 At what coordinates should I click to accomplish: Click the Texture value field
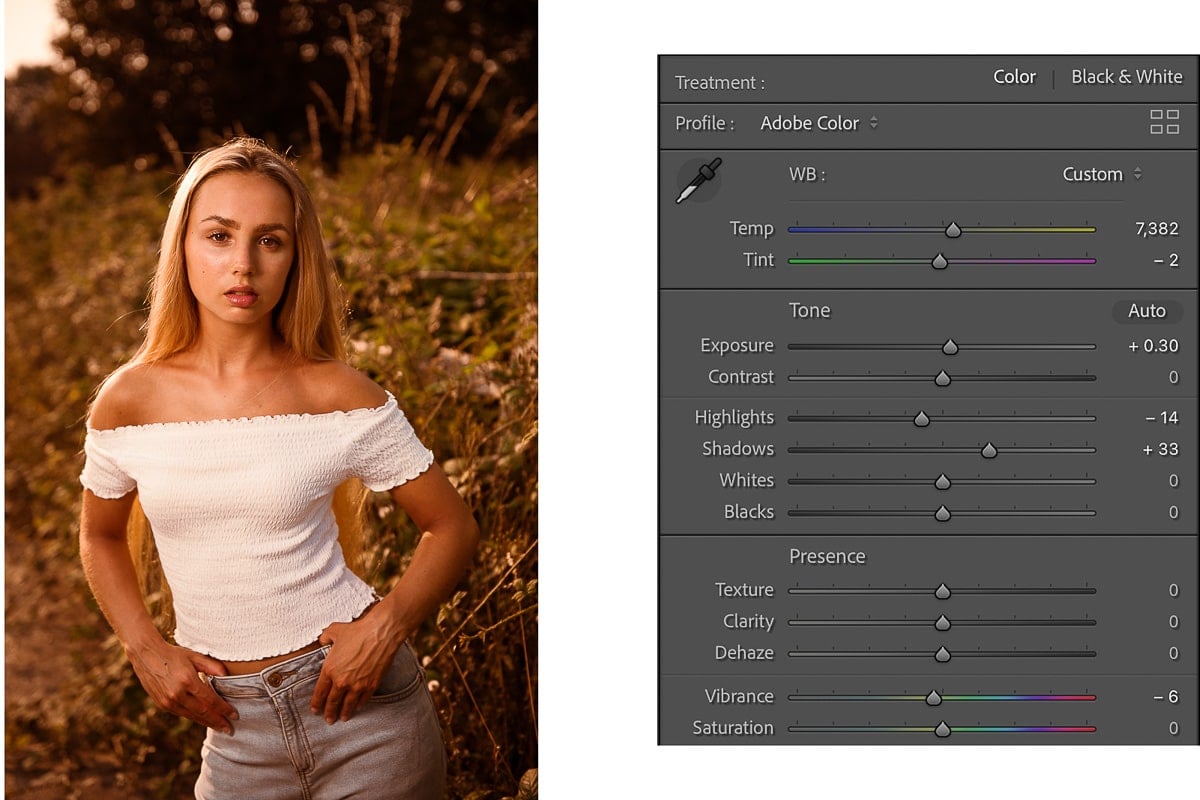(x=1174, y=590)
